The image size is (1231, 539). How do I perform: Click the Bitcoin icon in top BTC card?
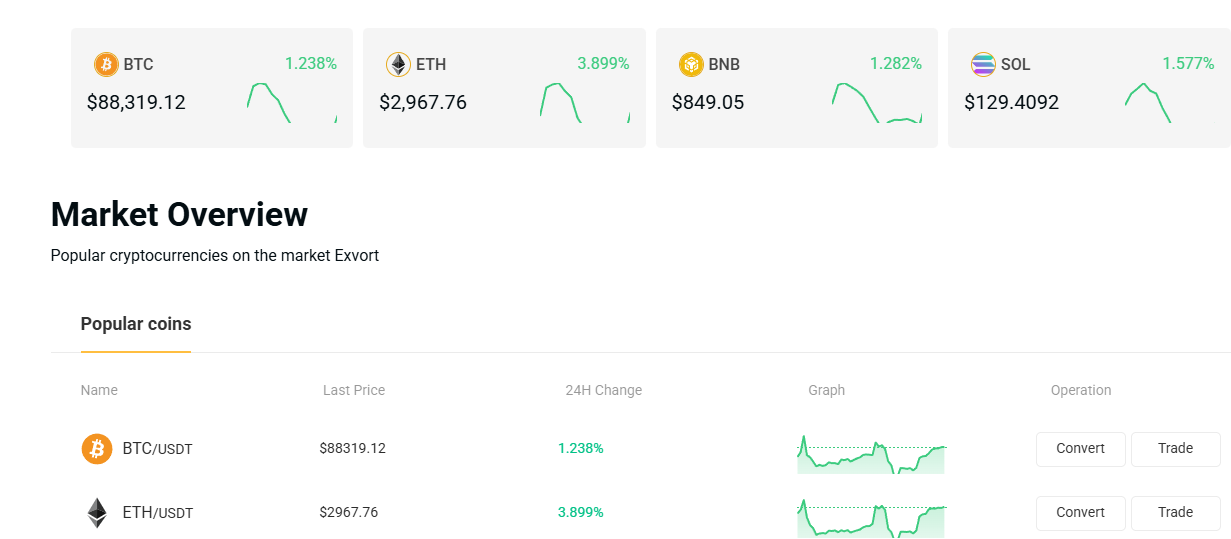tap(106, 65)
